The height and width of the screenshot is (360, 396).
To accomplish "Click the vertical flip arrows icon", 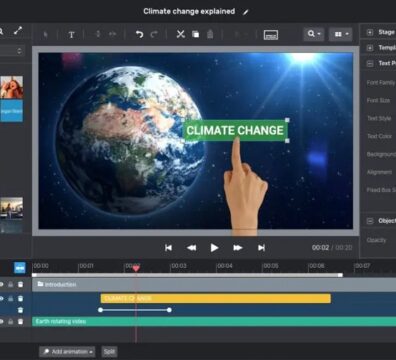I will (98, 34).
